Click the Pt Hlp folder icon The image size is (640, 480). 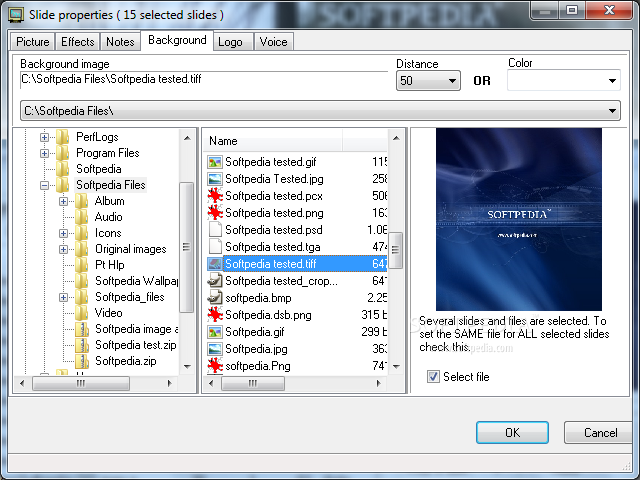point(82,265)
